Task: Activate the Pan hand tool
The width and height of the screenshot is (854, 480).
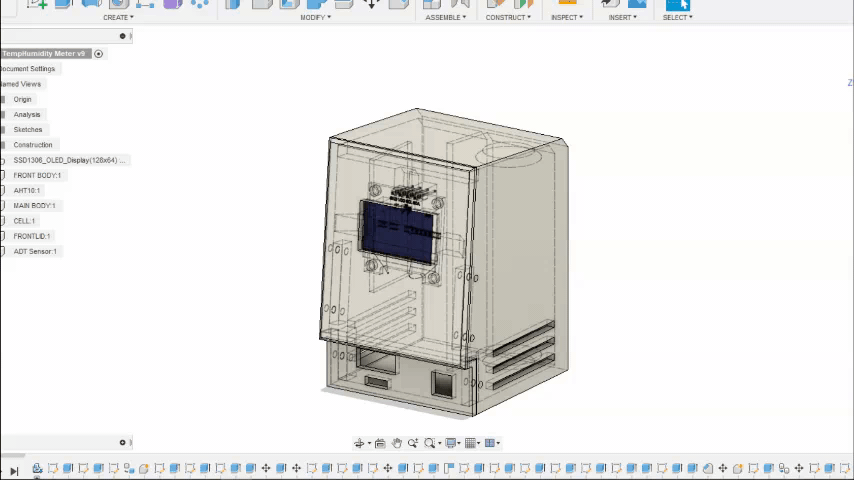Action: click(396, 443)
